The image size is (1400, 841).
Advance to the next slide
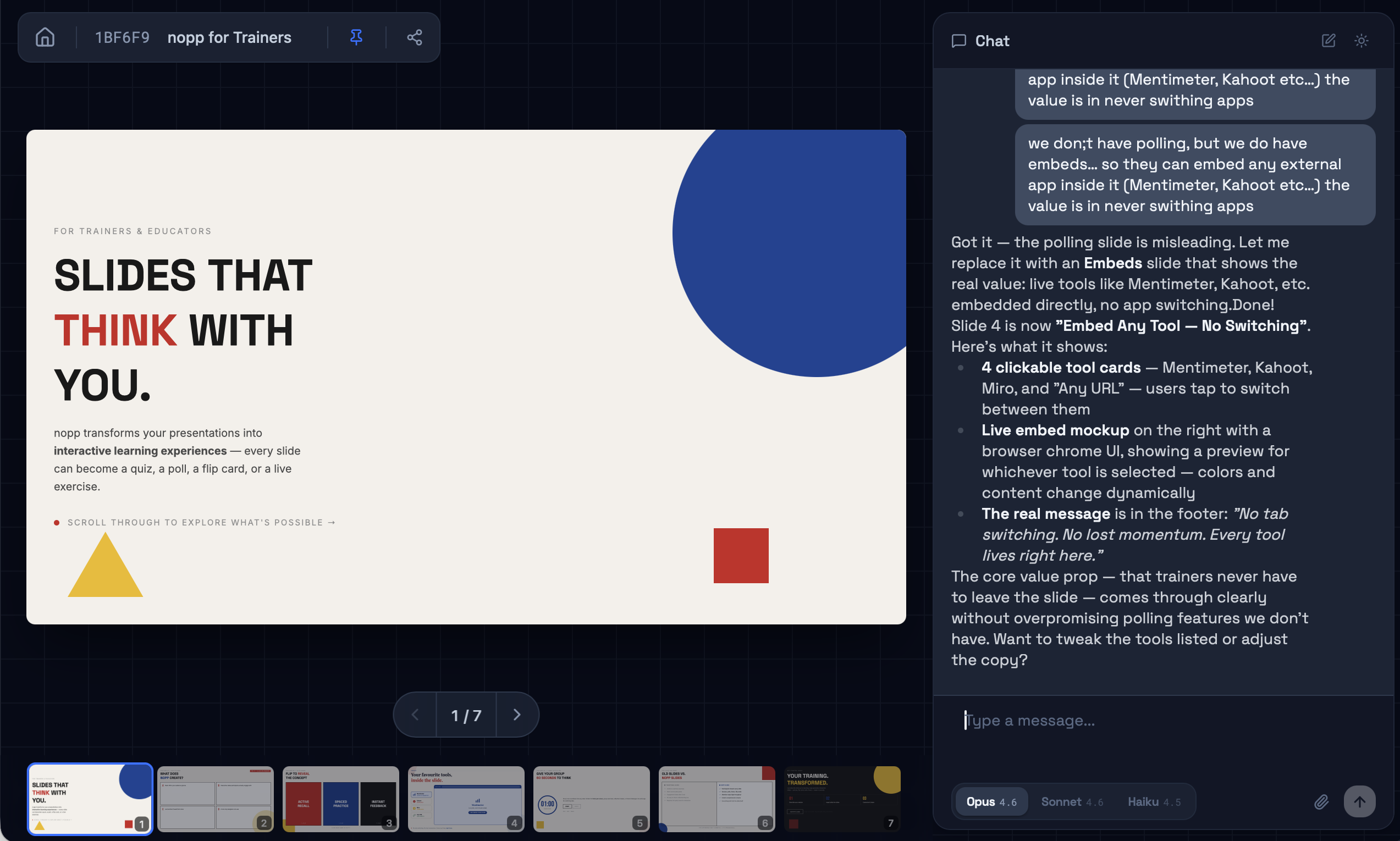[x=516, y=714]
